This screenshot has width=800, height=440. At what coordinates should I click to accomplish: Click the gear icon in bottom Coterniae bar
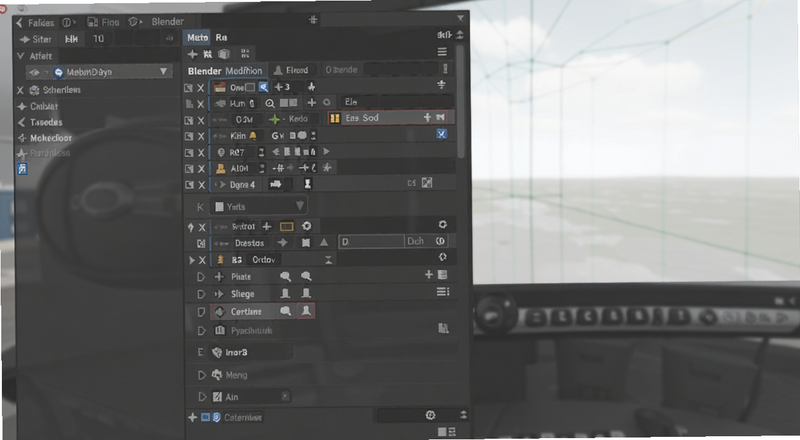[x=431, y=415]
